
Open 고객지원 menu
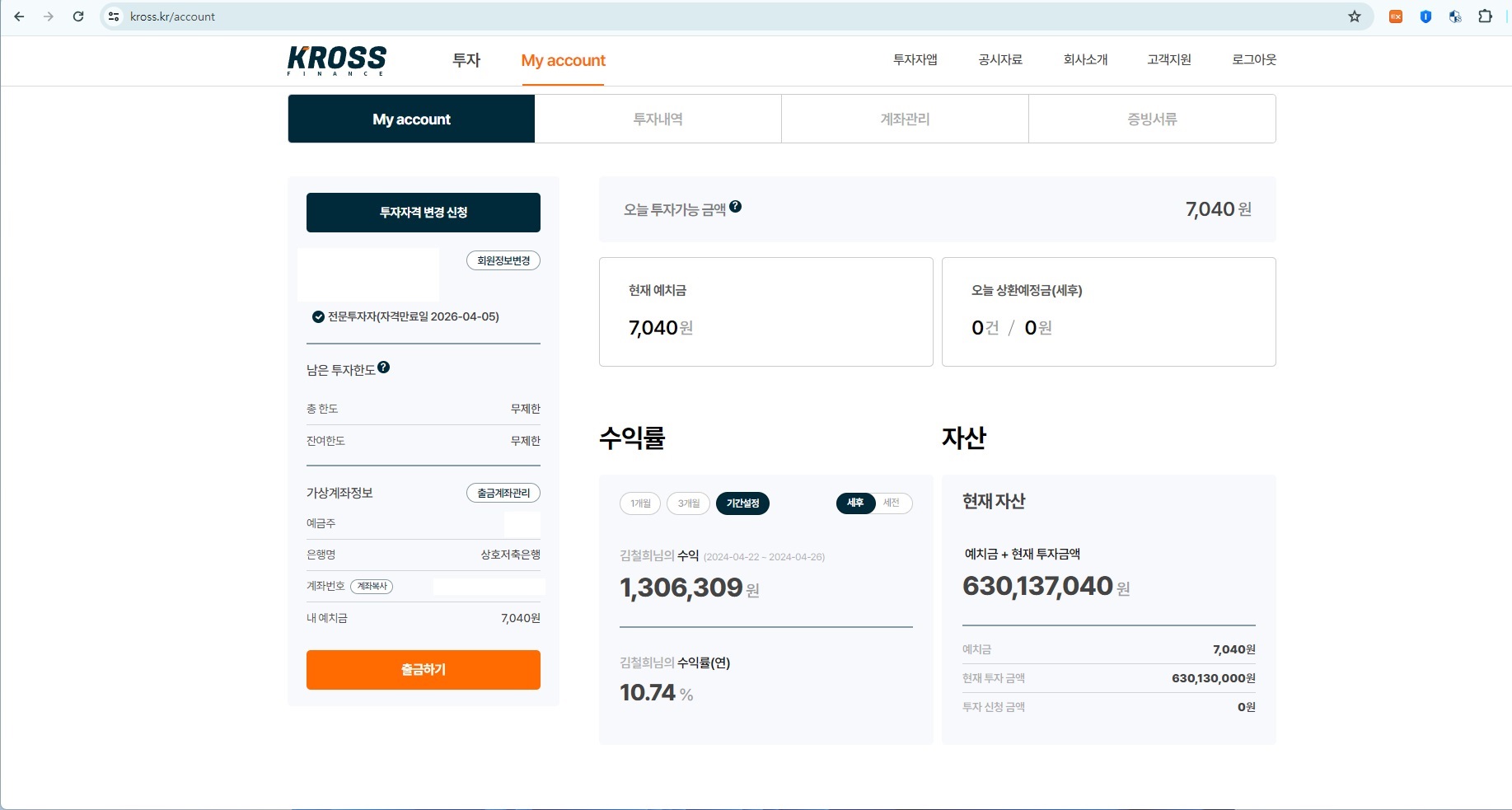click(x=1169, y=59)
